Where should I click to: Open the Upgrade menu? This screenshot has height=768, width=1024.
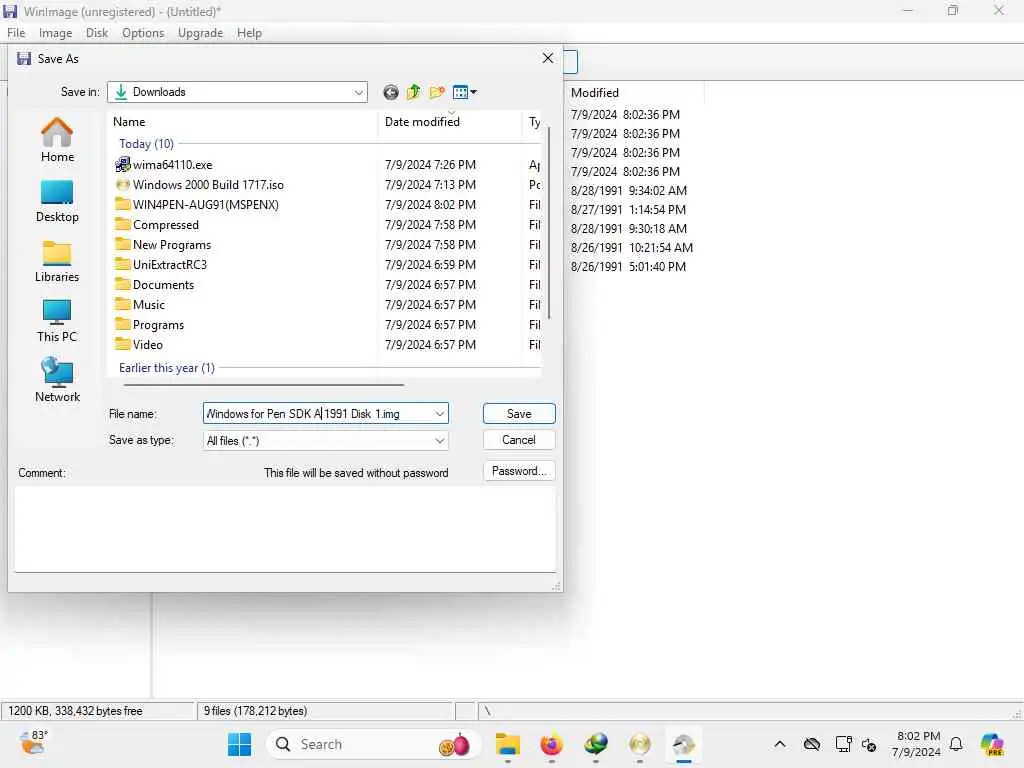coord(200,33)
